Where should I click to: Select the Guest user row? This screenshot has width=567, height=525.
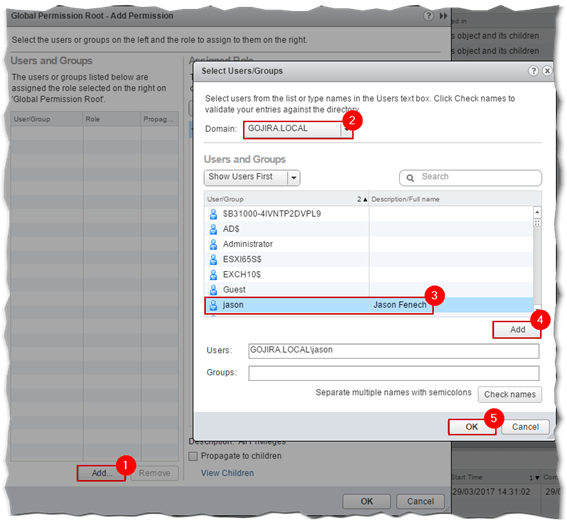(369, 290)
